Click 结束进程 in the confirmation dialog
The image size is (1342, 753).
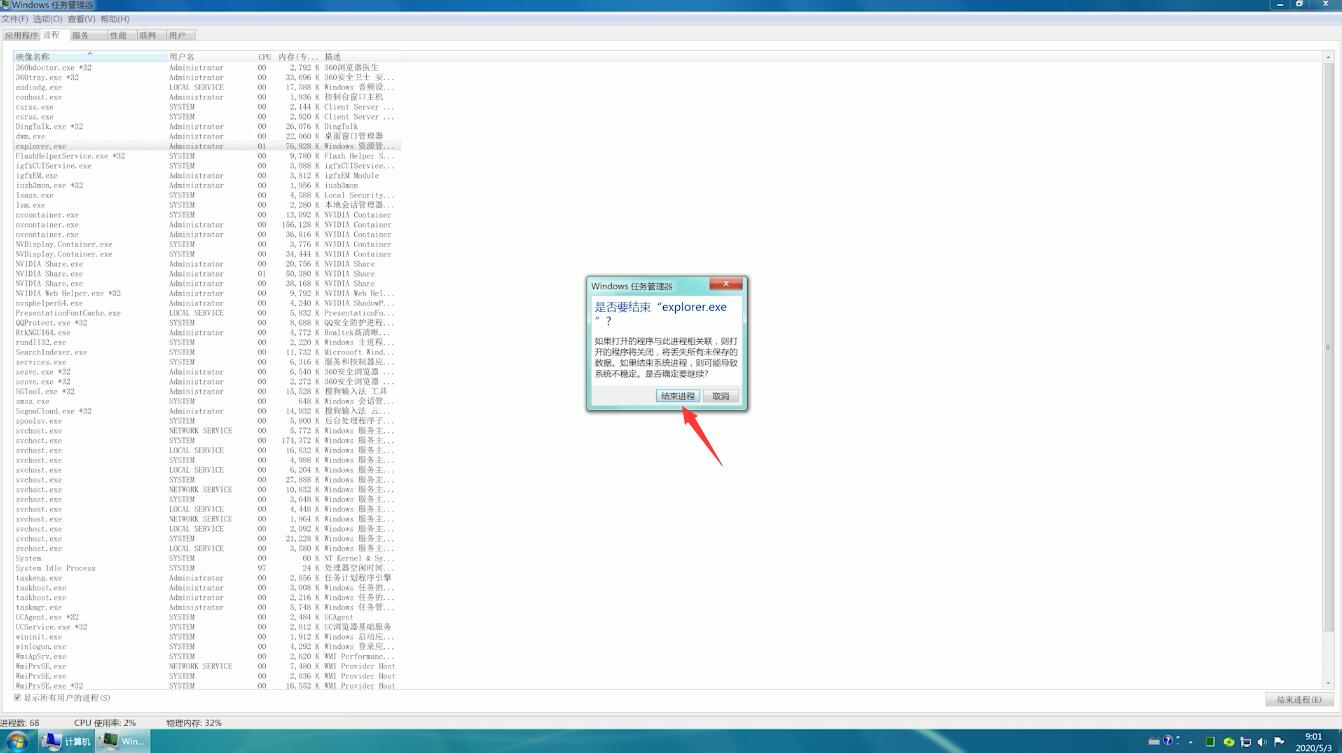678,396
